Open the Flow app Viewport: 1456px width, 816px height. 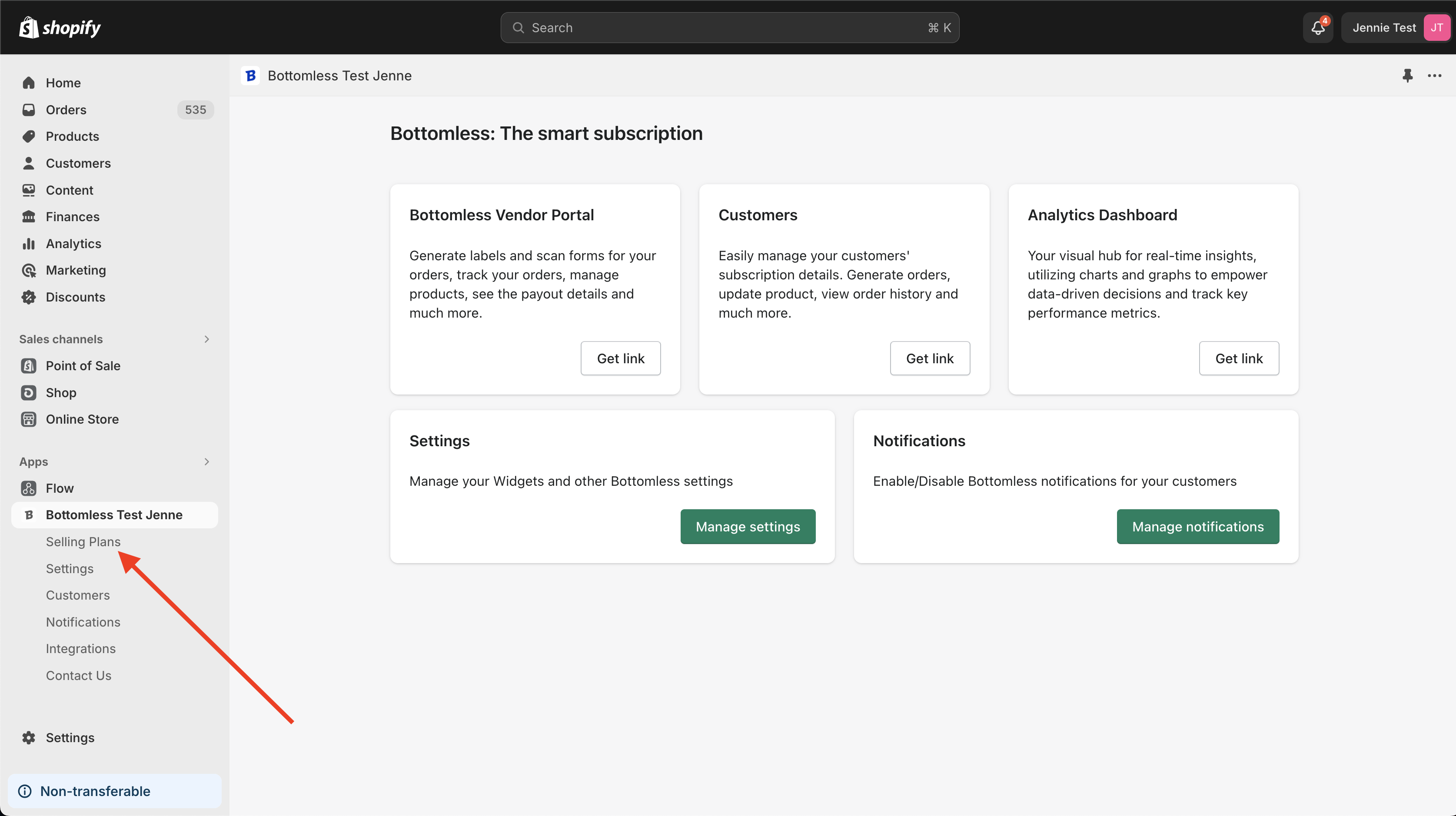coord(60,488)
